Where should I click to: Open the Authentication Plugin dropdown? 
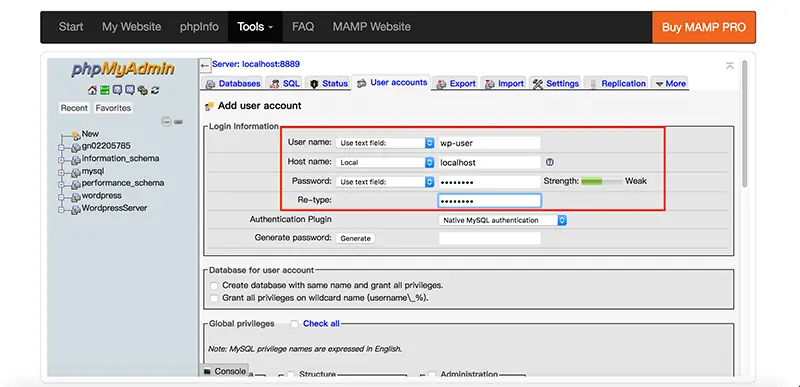coord(503,220)
